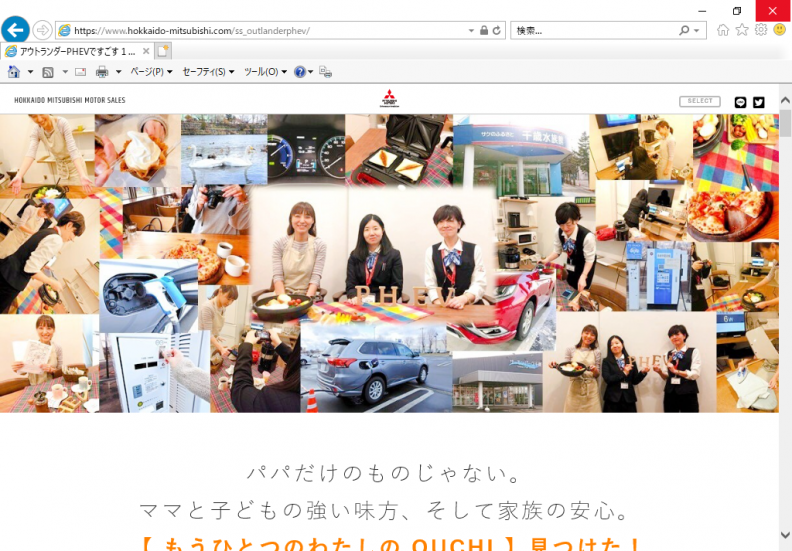Image resolution: width=792 pixels, height=551 pixels.
Task: Expand the Home button dropdown arrow
Action: point(30,72)
